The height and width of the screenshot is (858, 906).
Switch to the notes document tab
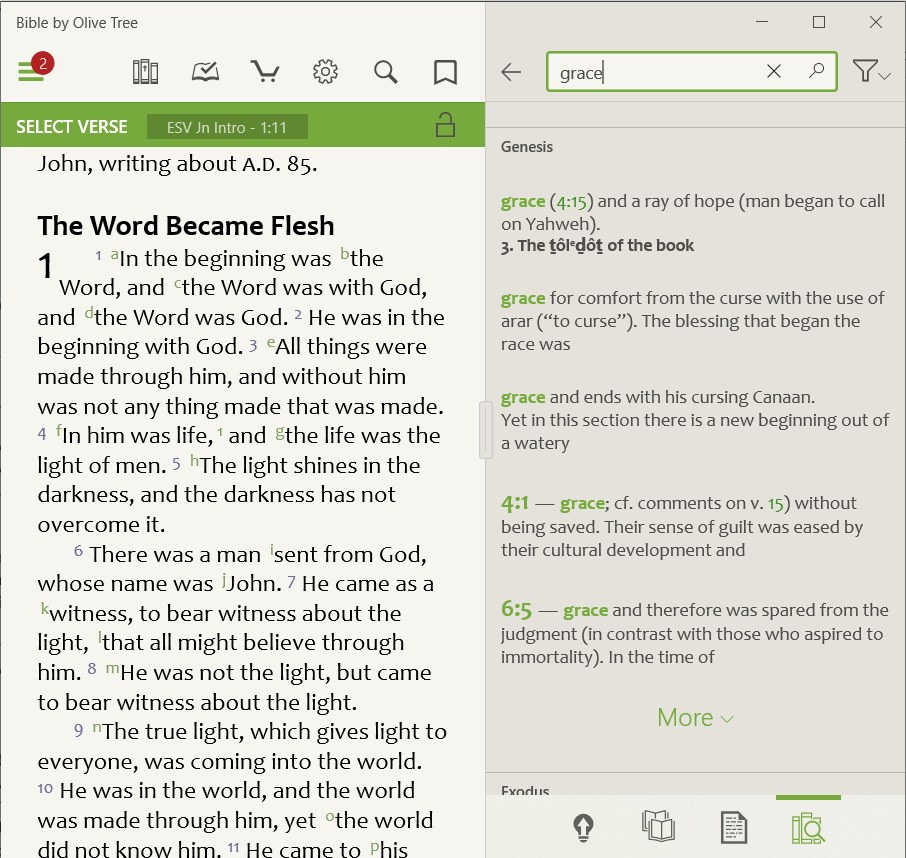click(x=734, y=827)
